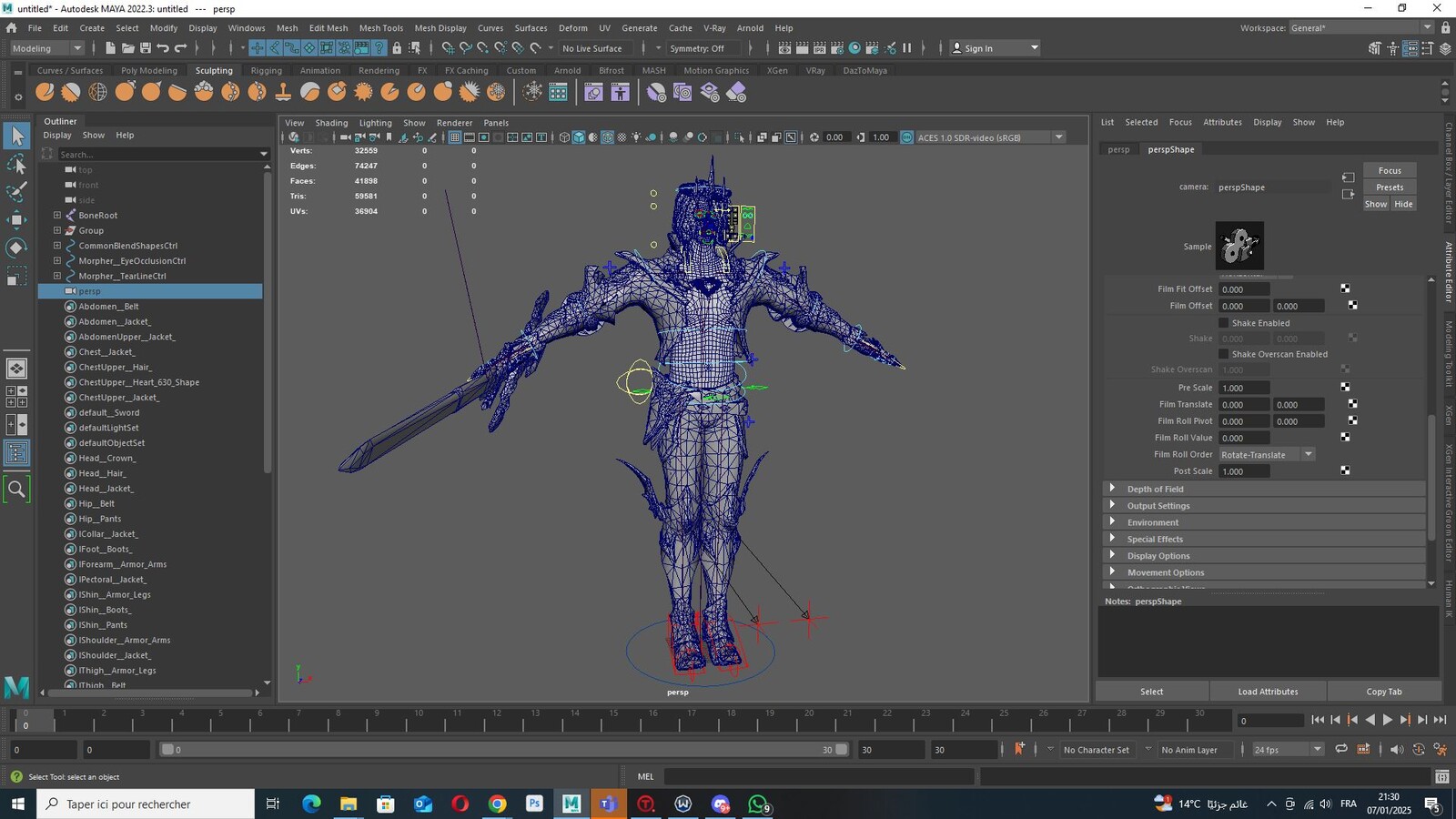This screenshot has width=1456, height=819.
Task: Select the Move tool in toolbox
Action: pos(16,219)
